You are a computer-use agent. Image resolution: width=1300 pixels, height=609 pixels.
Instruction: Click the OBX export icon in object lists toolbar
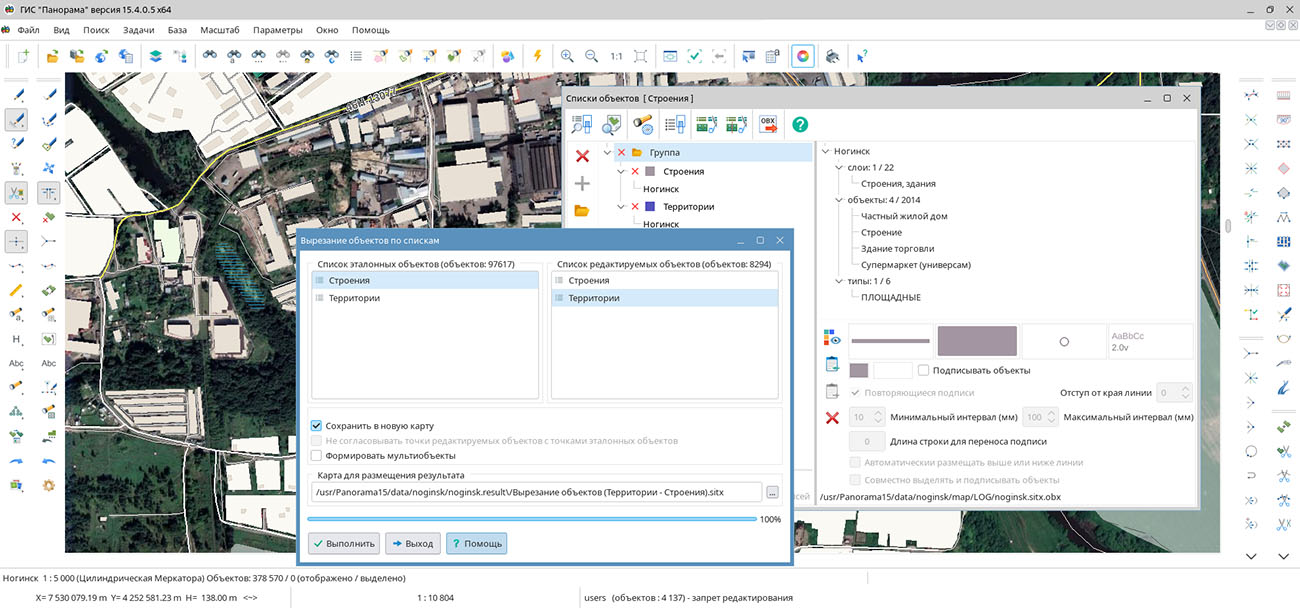coord(768,125)
